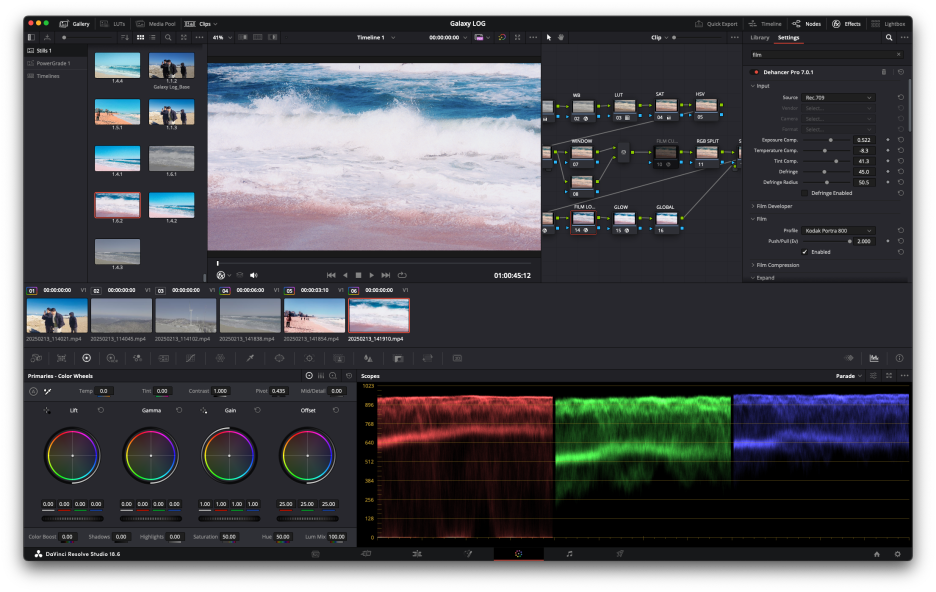Viewport: 936px width, 592px height.
Task: Collapse the Input section
Action: [760, 86]
